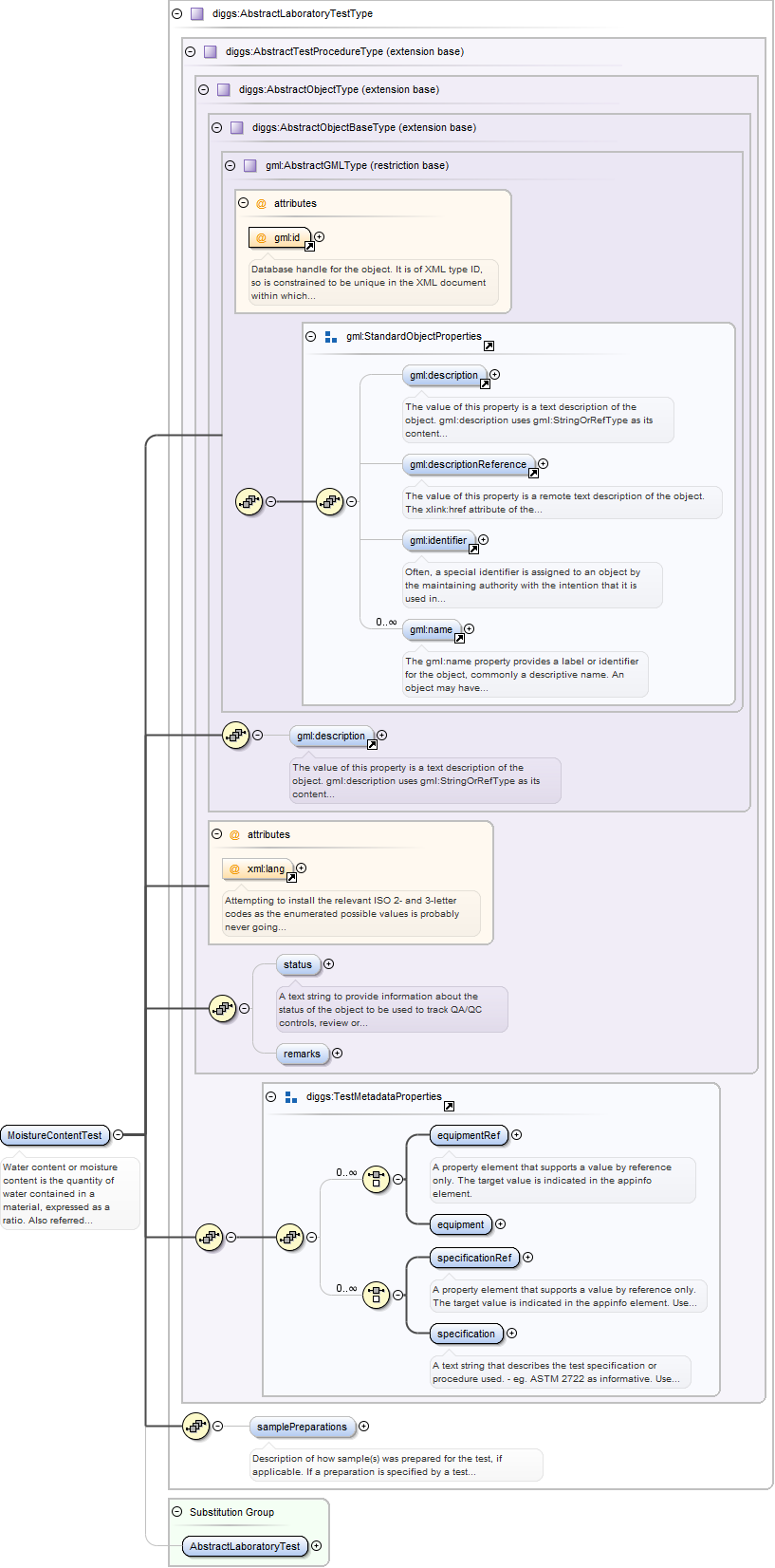
Task: Click the gml:identifier reference arrow icon
Action: click(x=473, y=549)
